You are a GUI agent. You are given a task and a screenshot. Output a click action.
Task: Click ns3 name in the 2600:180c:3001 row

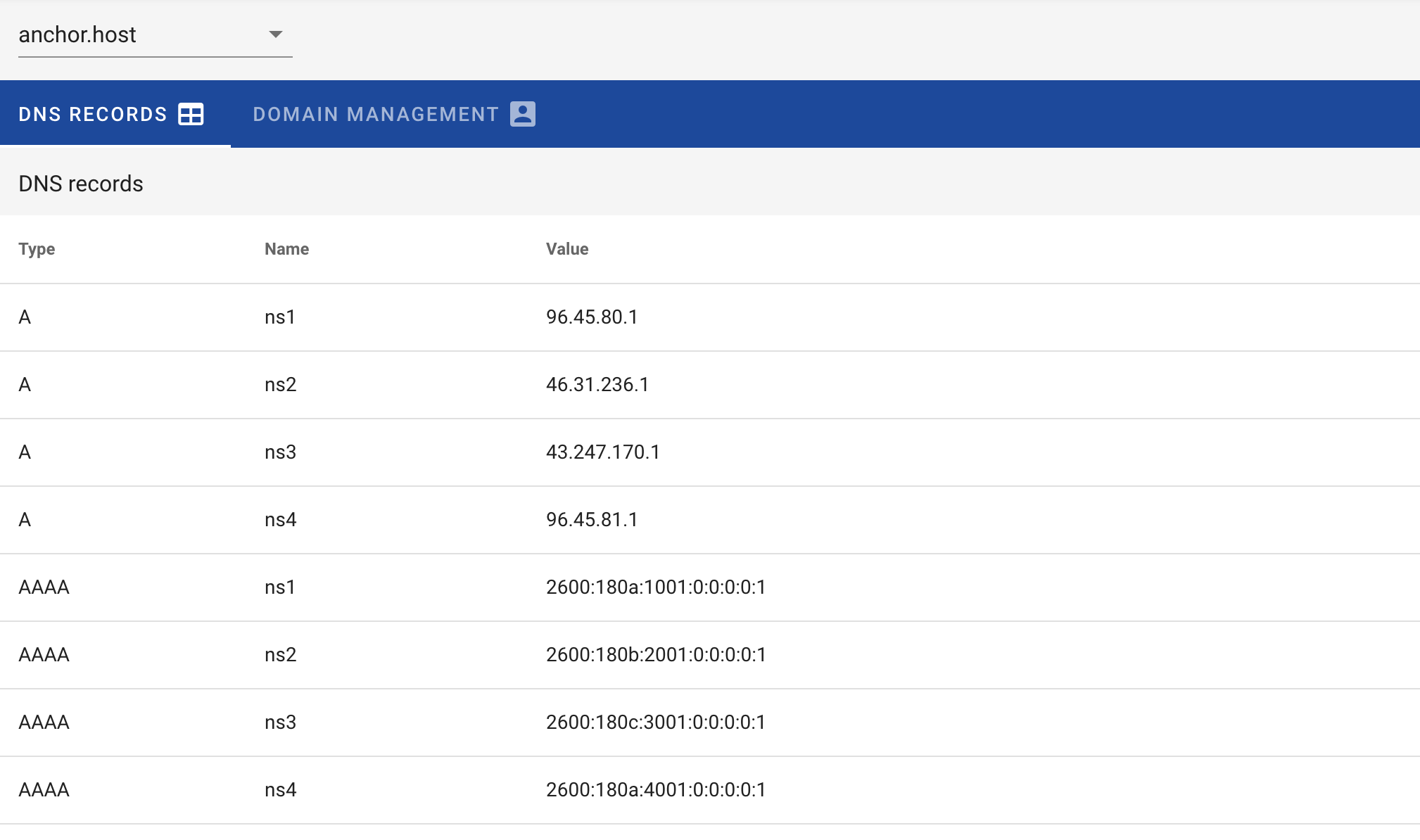pos(281,723)
